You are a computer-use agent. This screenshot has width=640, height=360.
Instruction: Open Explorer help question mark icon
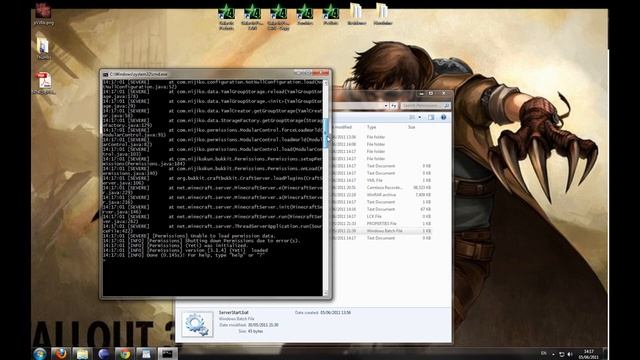[443, 118]
